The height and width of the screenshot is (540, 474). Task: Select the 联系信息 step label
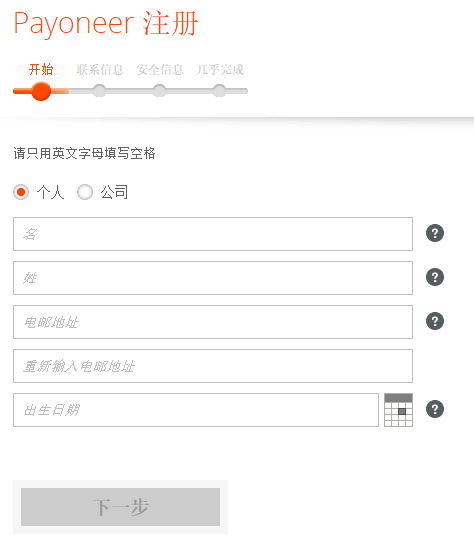(100, 70)
